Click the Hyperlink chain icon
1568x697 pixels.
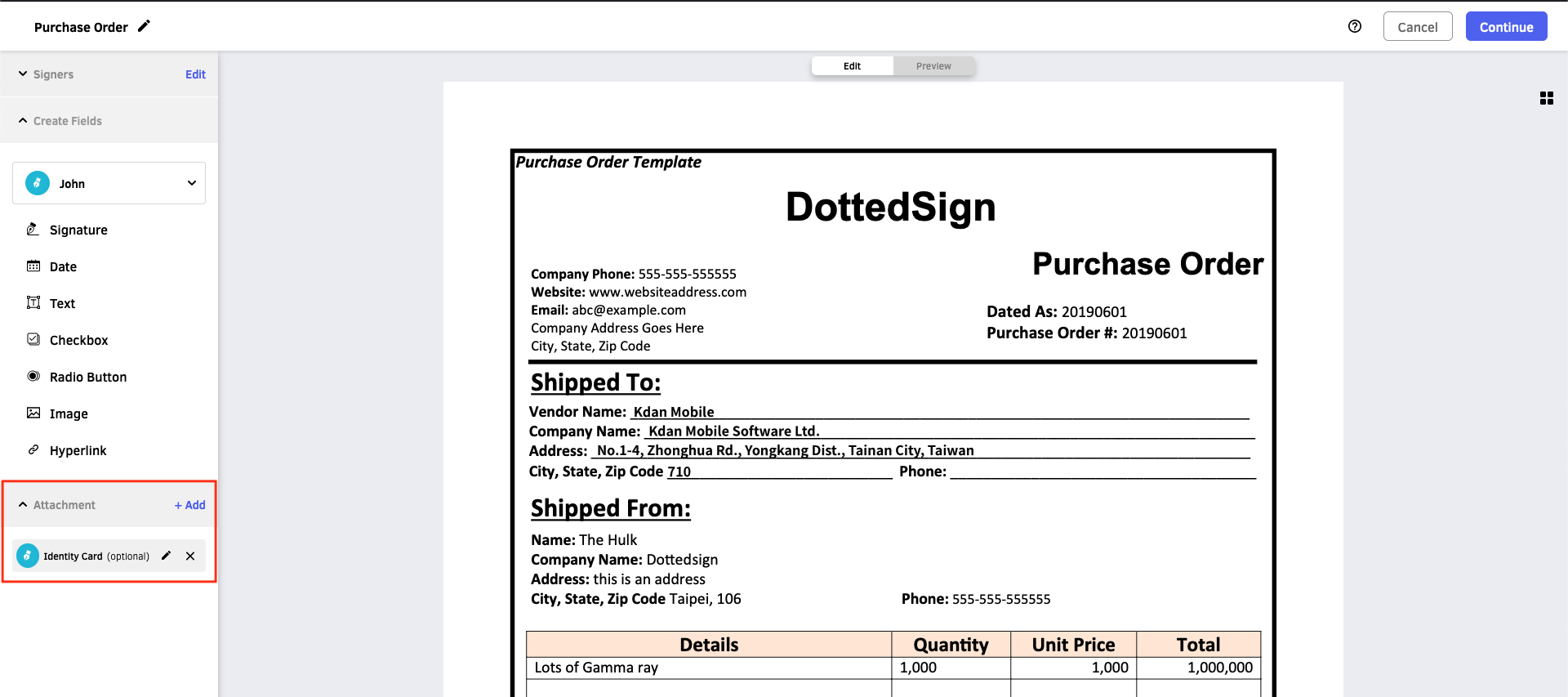[x=33, y=449]
